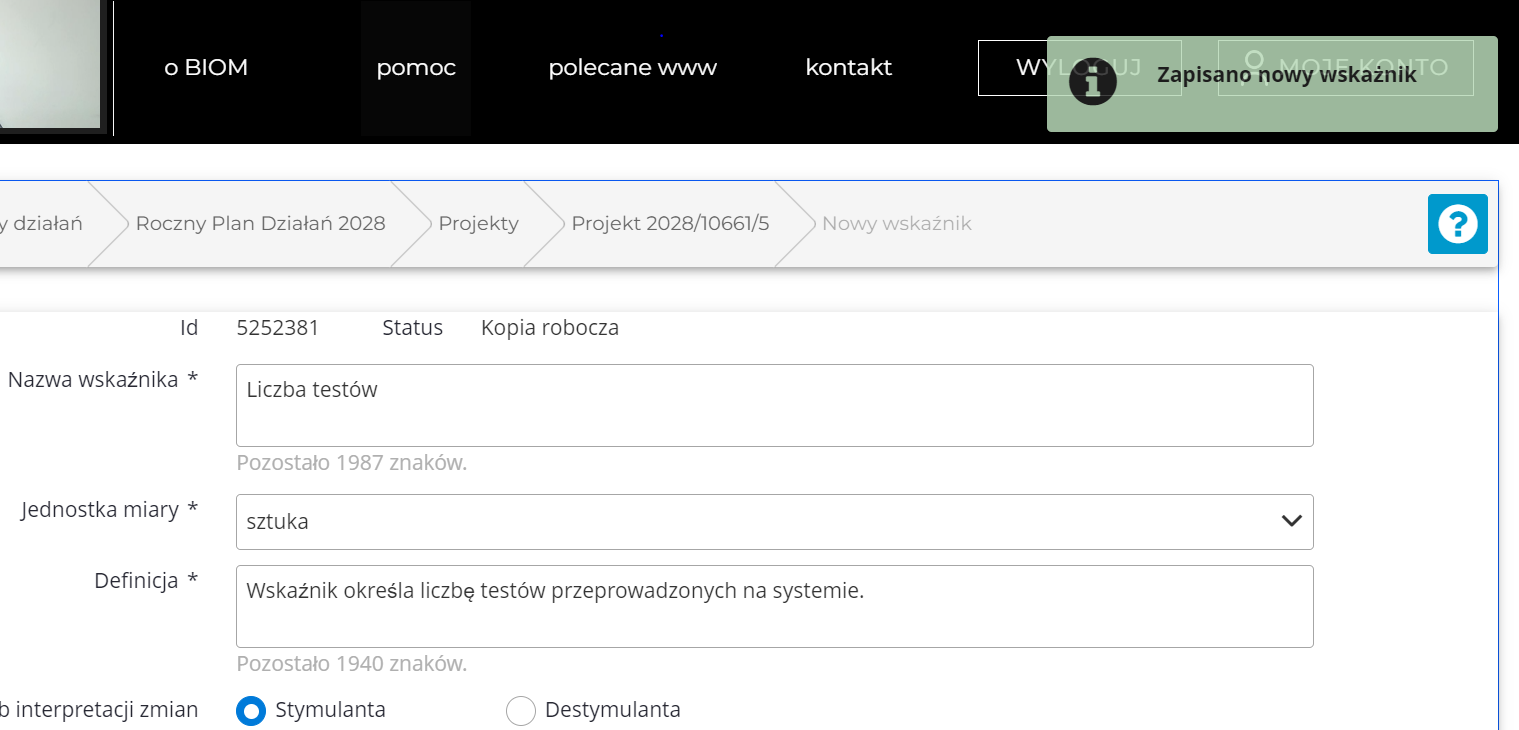The height and width of the screenshot is (730, 1519).
Task: Go to the first breadcrumb ending 'działań'
Action: pyautogui.click(x=40, y=223)
